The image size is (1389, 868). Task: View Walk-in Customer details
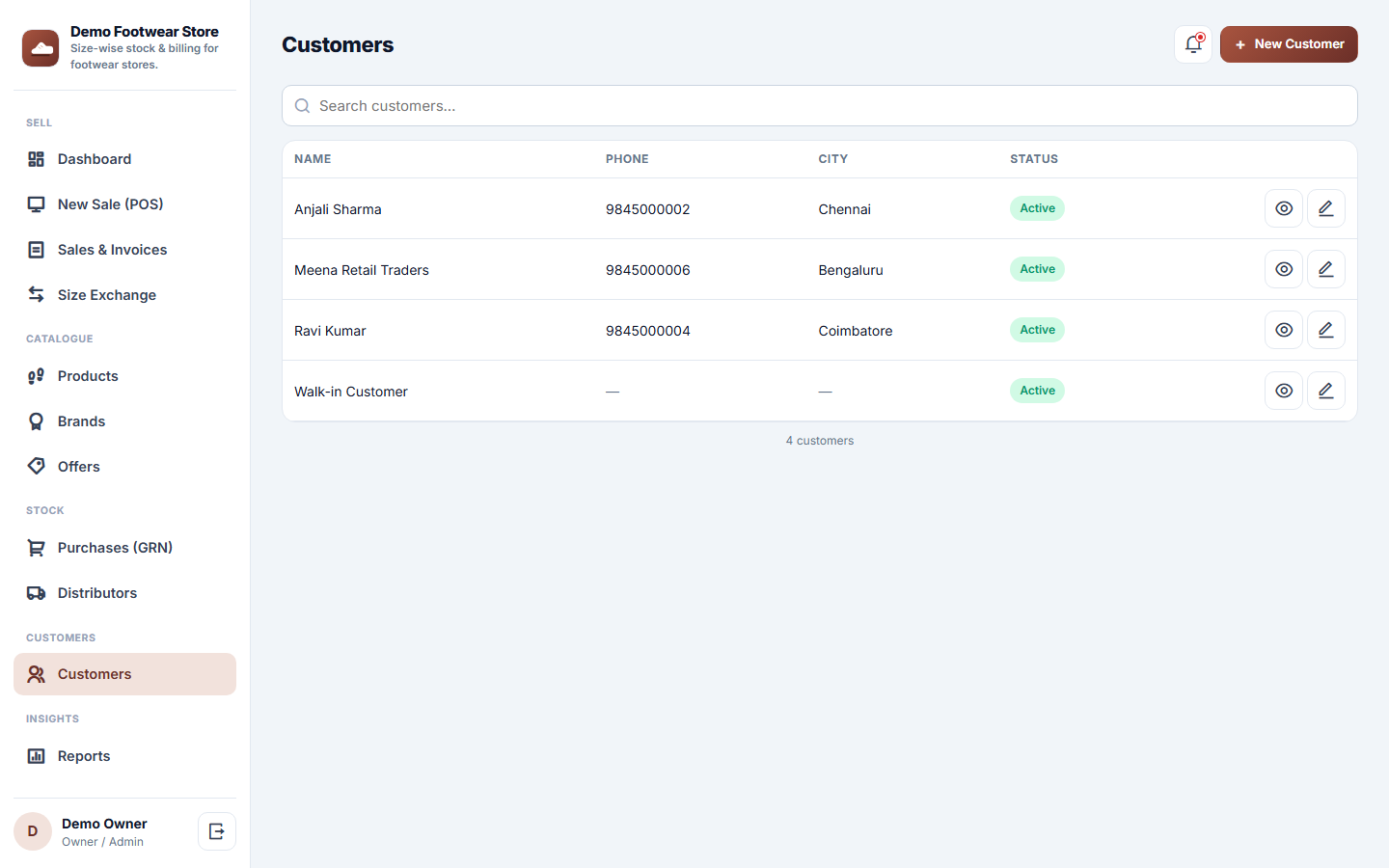1284,391
